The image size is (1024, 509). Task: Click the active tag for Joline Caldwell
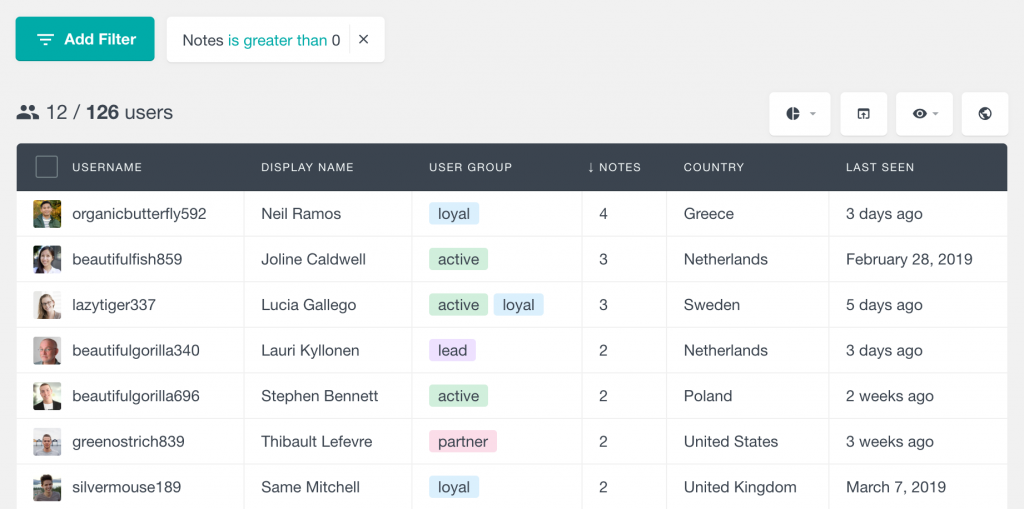tap(458, 259)
